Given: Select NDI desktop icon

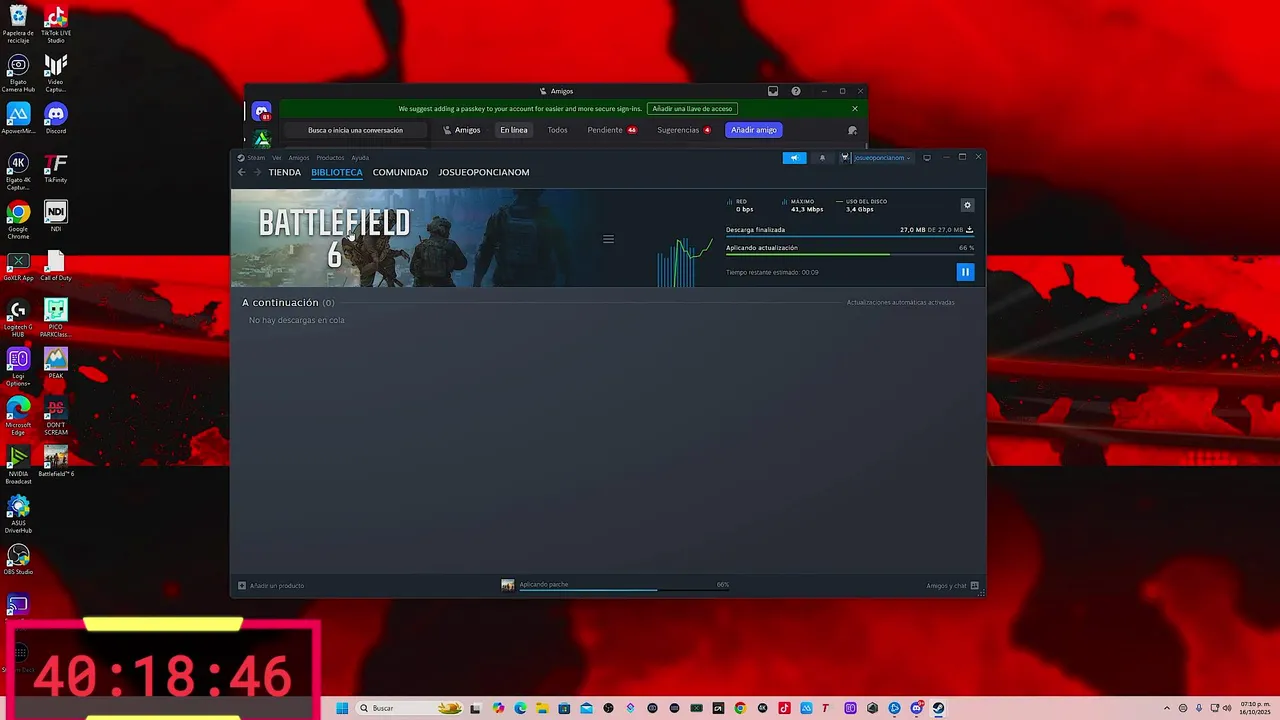Looking at the screenshot, I should coord(56,216).
